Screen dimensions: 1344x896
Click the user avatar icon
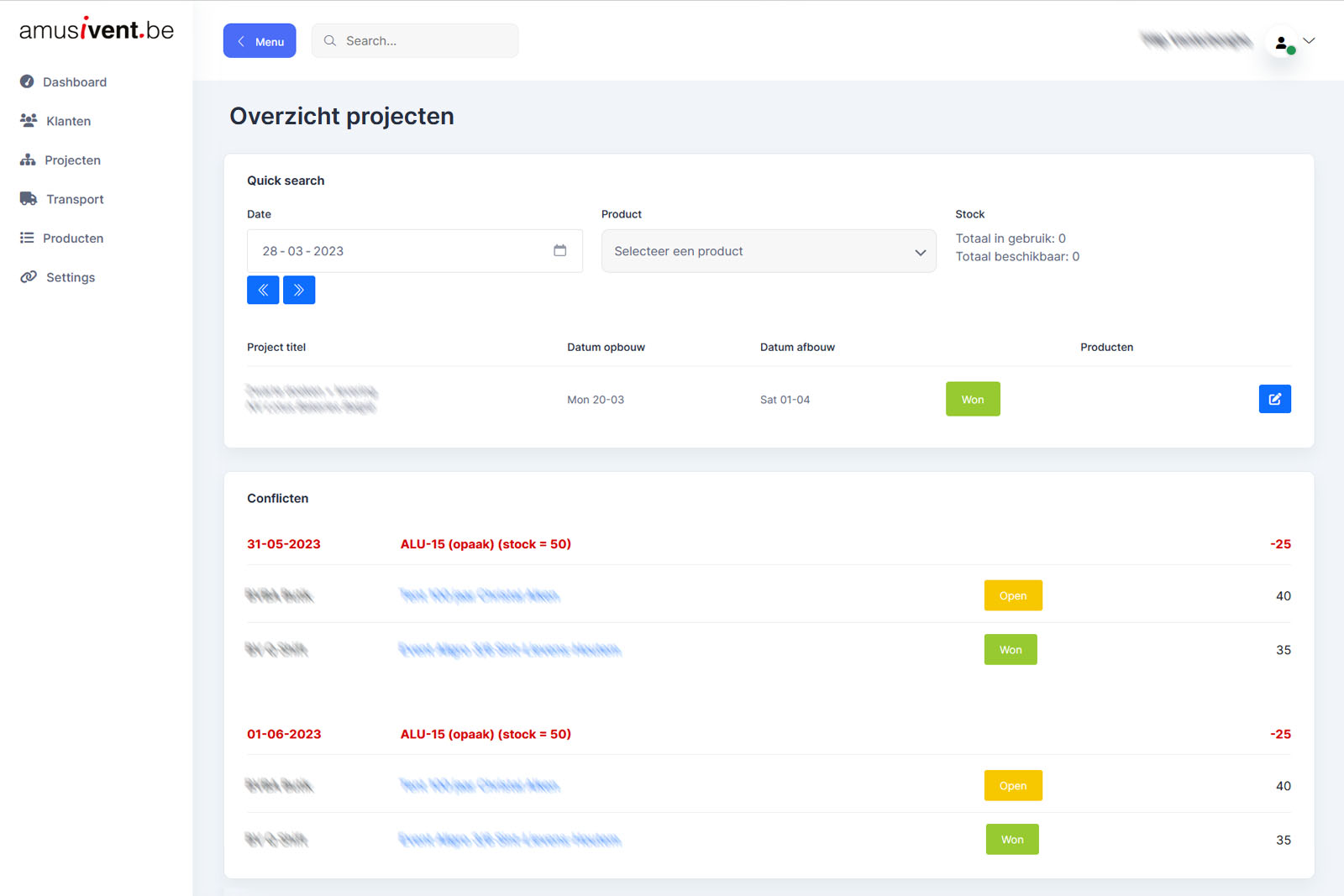pos(1282,42)
